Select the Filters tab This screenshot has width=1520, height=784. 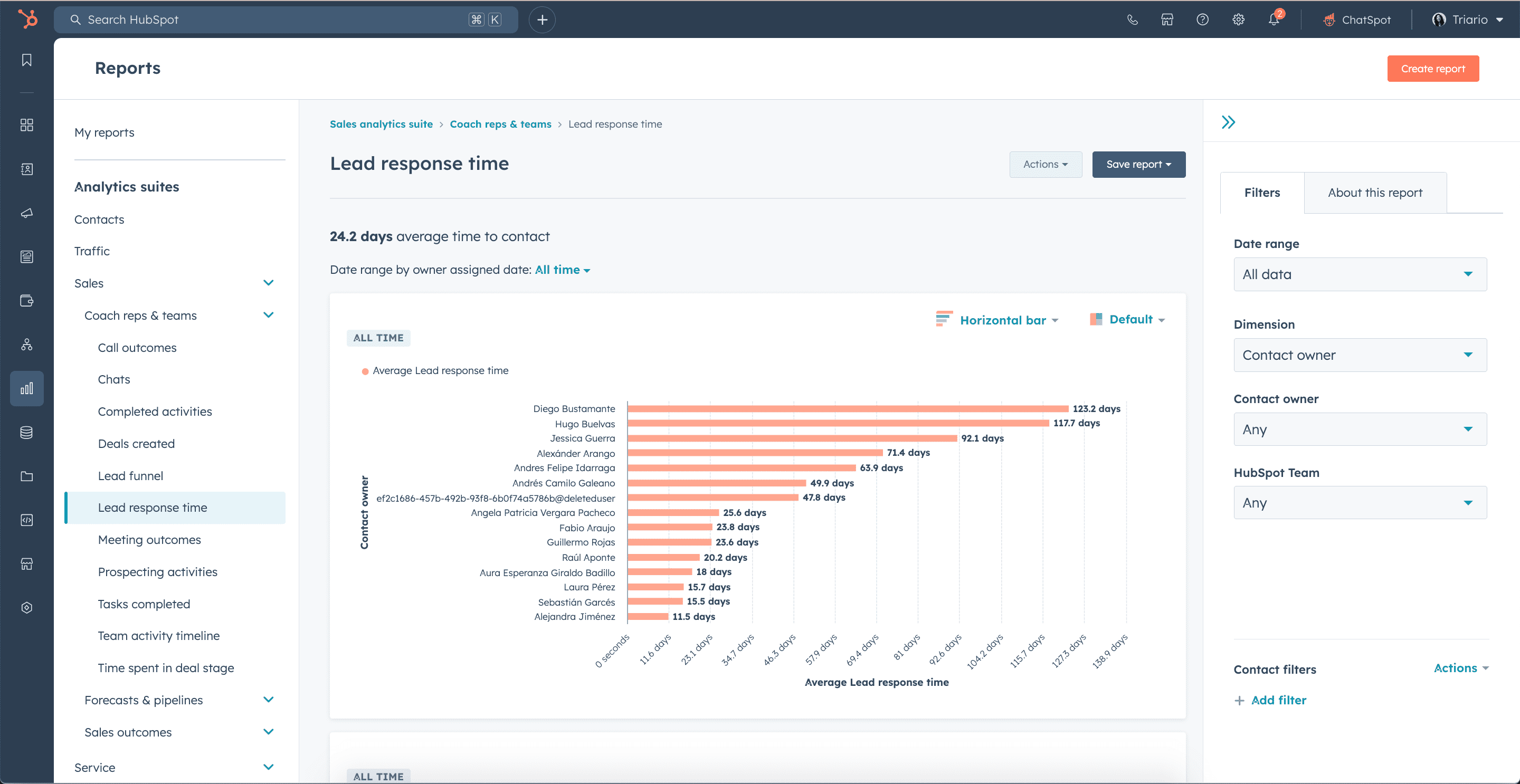click(1262, 192)
